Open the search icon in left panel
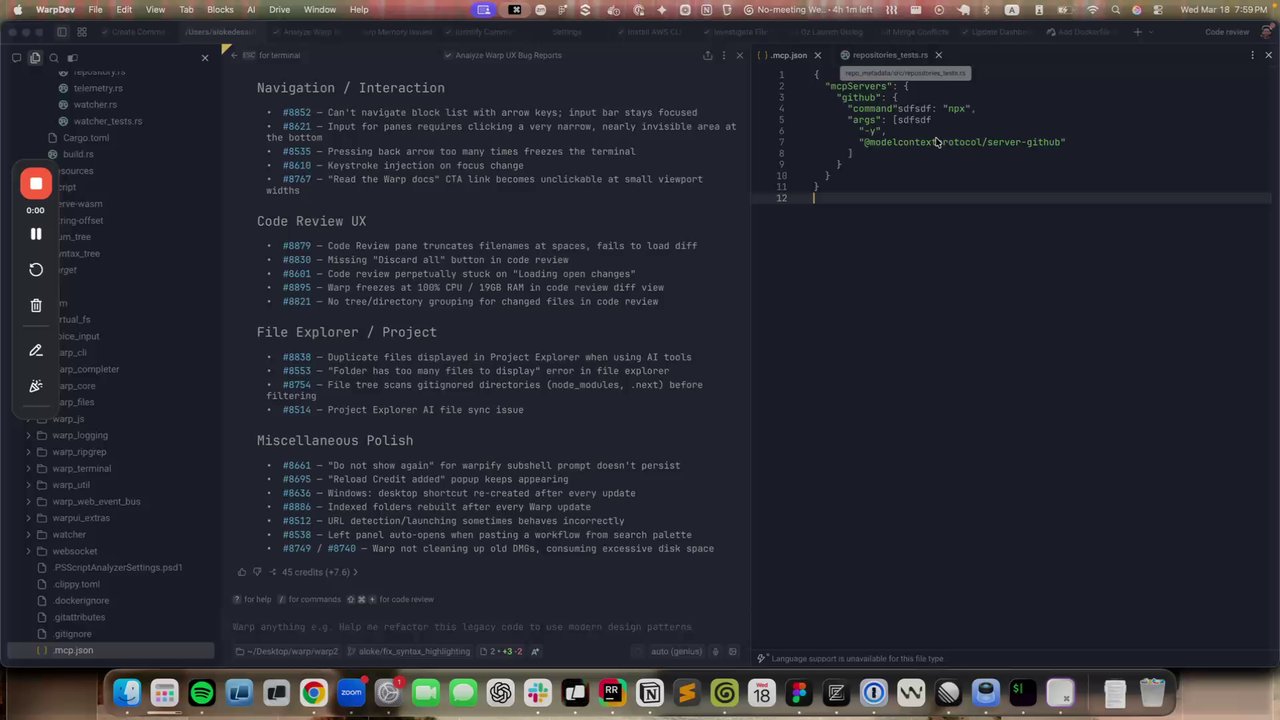This screenshot has width=1280, height=720. (x=54, y=58)
